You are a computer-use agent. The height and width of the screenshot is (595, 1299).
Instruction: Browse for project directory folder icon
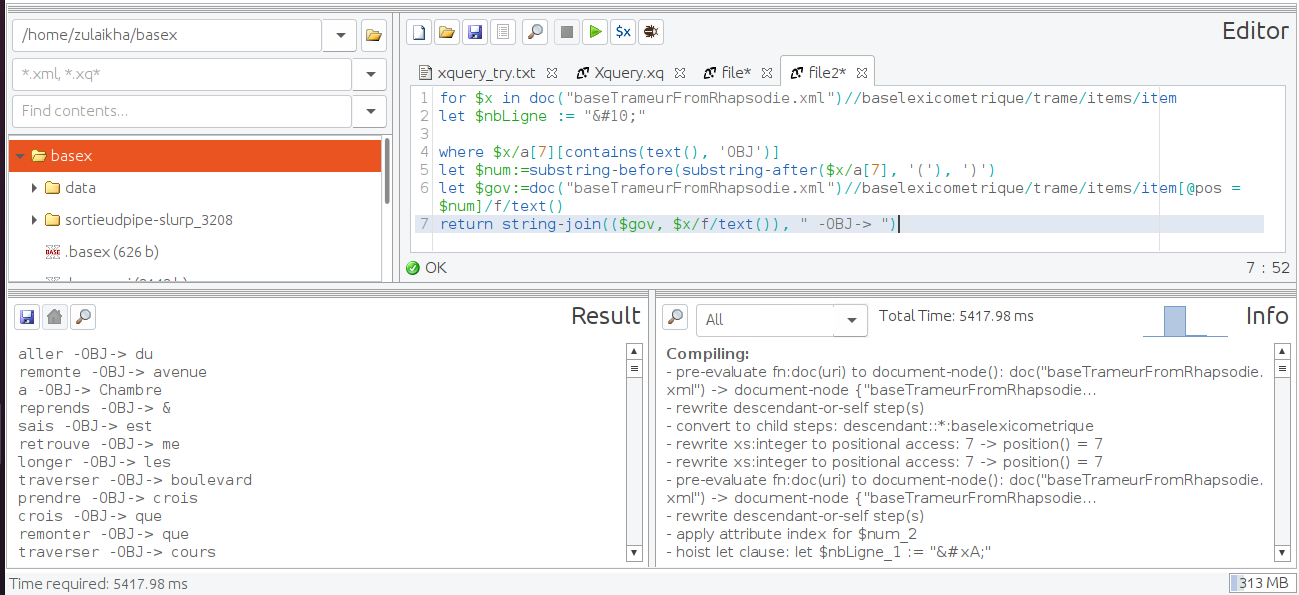pos(374,35)
